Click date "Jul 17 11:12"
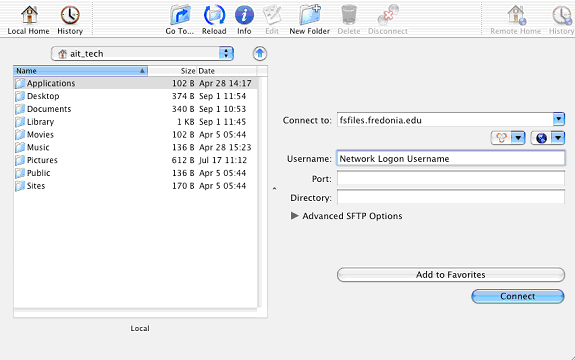This screenshot has height=360, width=575. [x=223, y=160]
